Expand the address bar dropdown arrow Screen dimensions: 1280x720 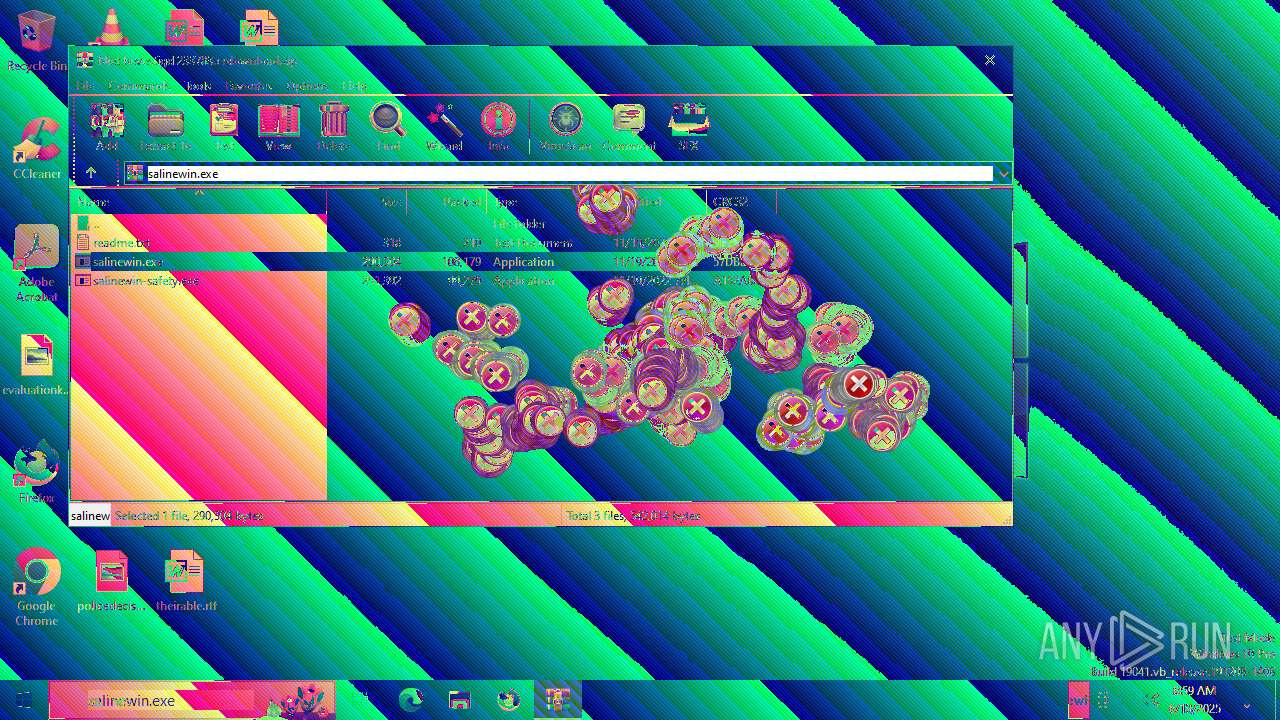pyautogui.click(x=1003, y=173)
